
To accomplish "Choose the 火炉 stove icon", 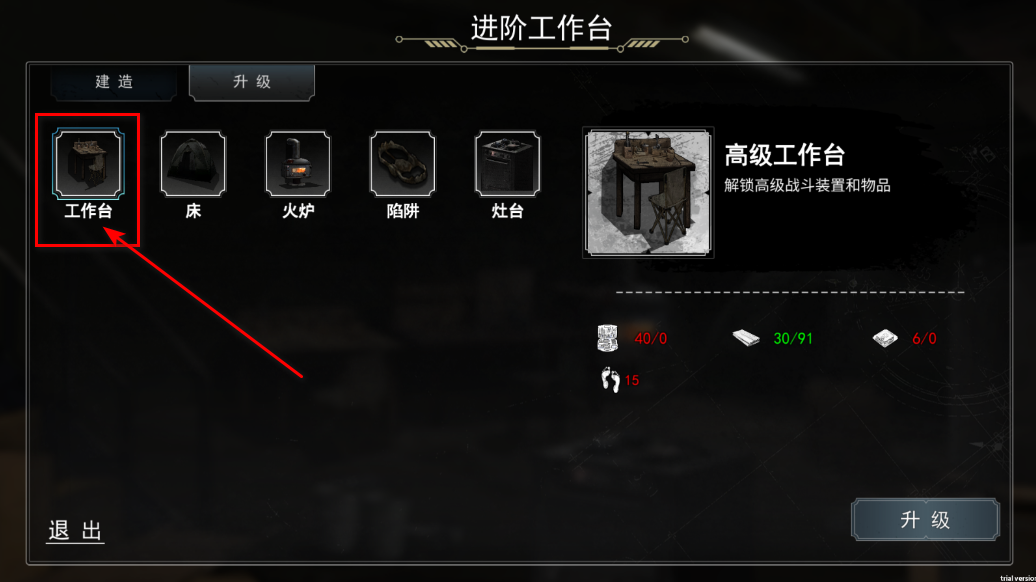I will click(298, 163).
